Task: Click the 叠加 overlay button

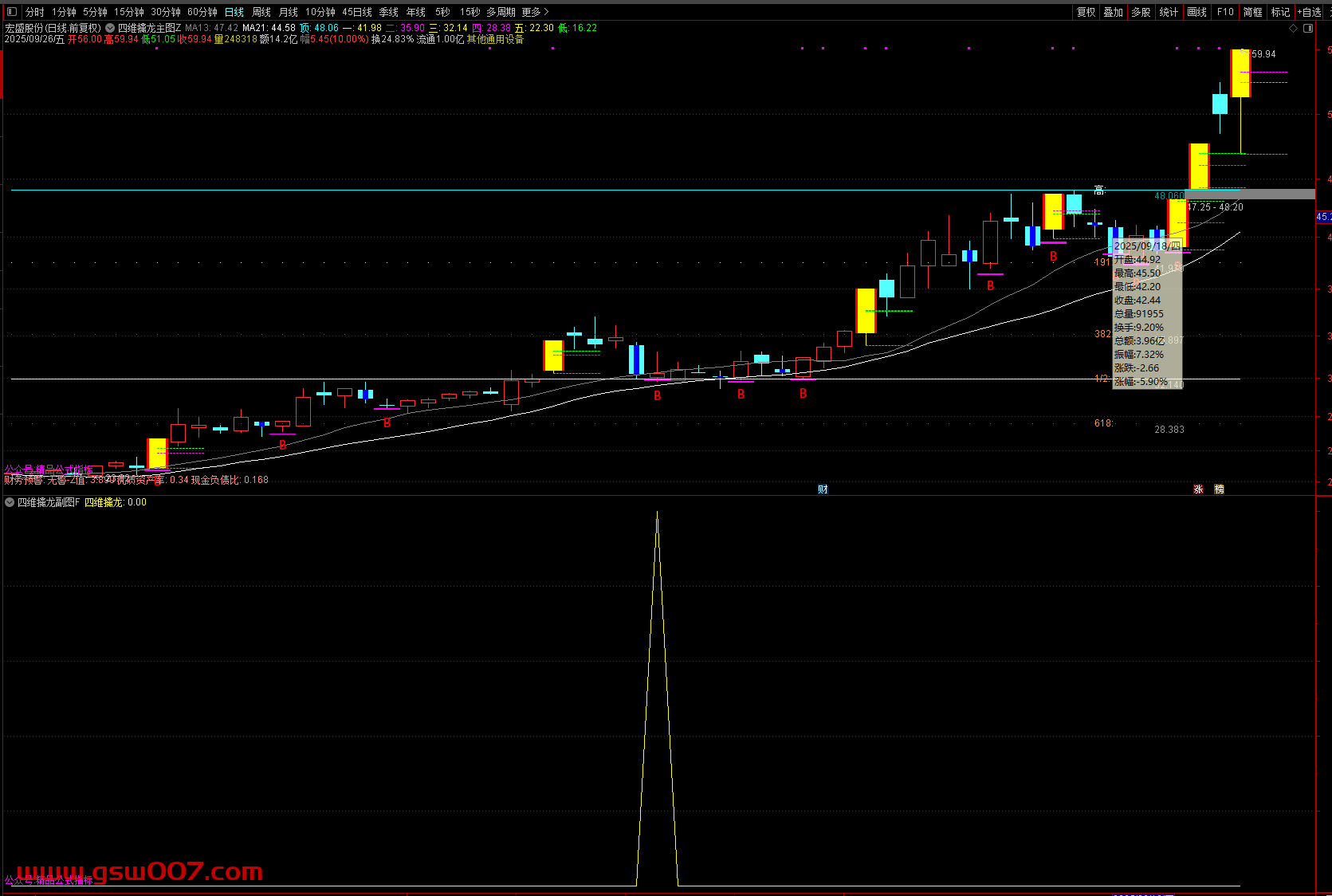Action: pyautogui.click(x=1114, y=12)
